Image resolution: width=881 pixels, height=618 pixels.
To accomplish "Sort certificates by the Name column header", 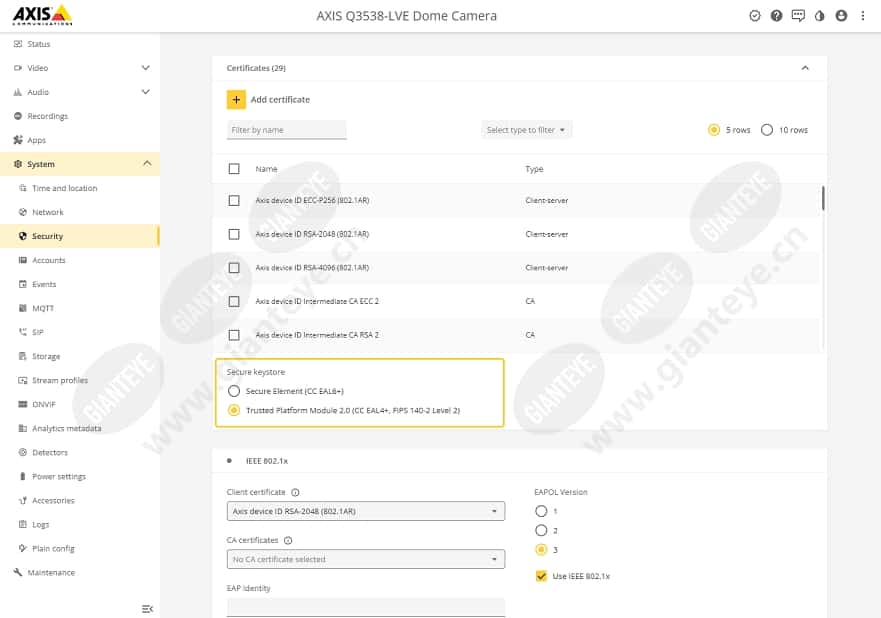I will [266, 169].
